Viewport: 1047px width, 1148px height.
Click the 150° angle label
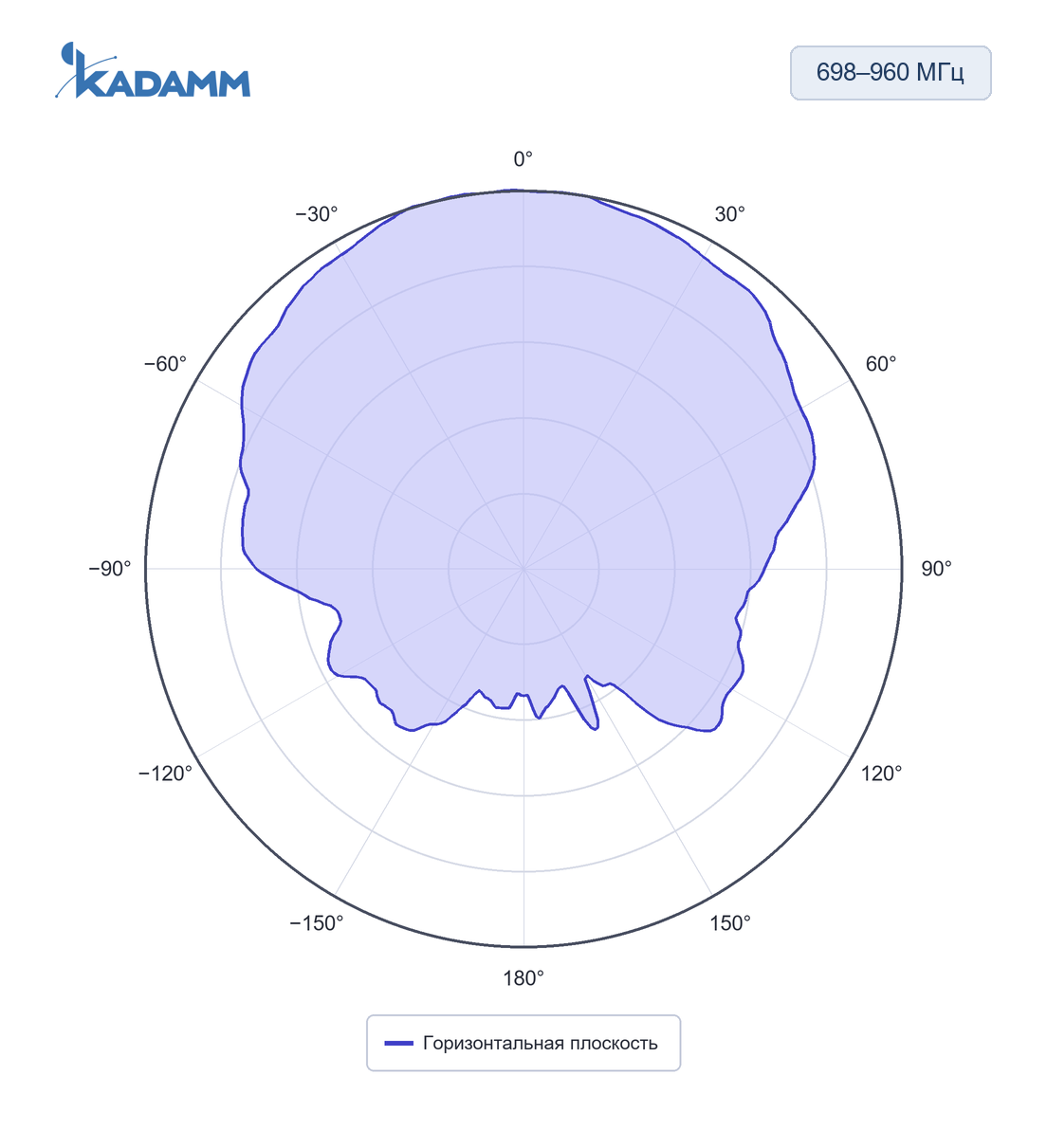tap(730, 923)
